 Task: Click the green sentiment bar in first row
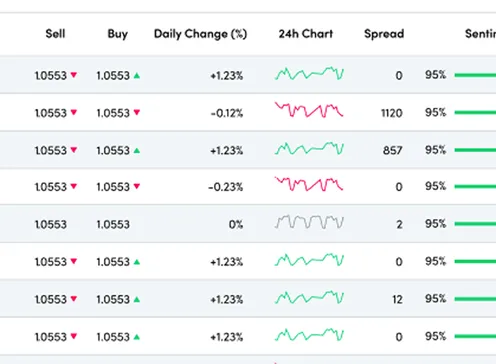(475, 75)
